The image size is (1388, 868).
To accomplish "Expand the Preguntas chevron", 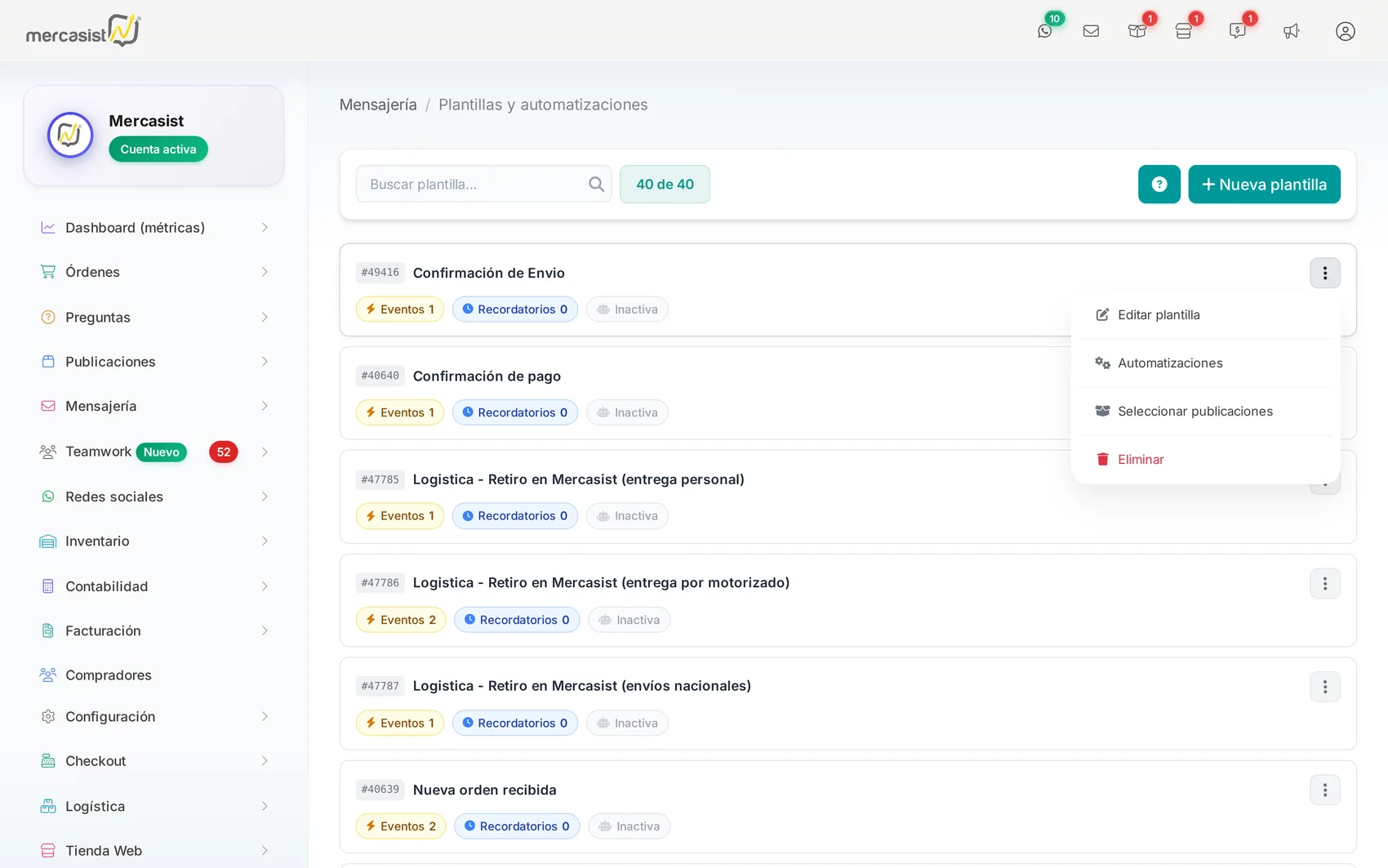I will click(265, 317).
